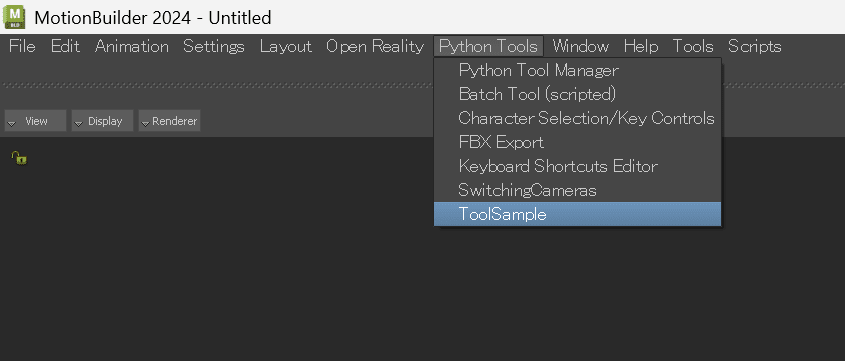Viewport: 845px width, 361px height.
Task: Click the MotionBuilder app logo icon
Action: point(13,17)
